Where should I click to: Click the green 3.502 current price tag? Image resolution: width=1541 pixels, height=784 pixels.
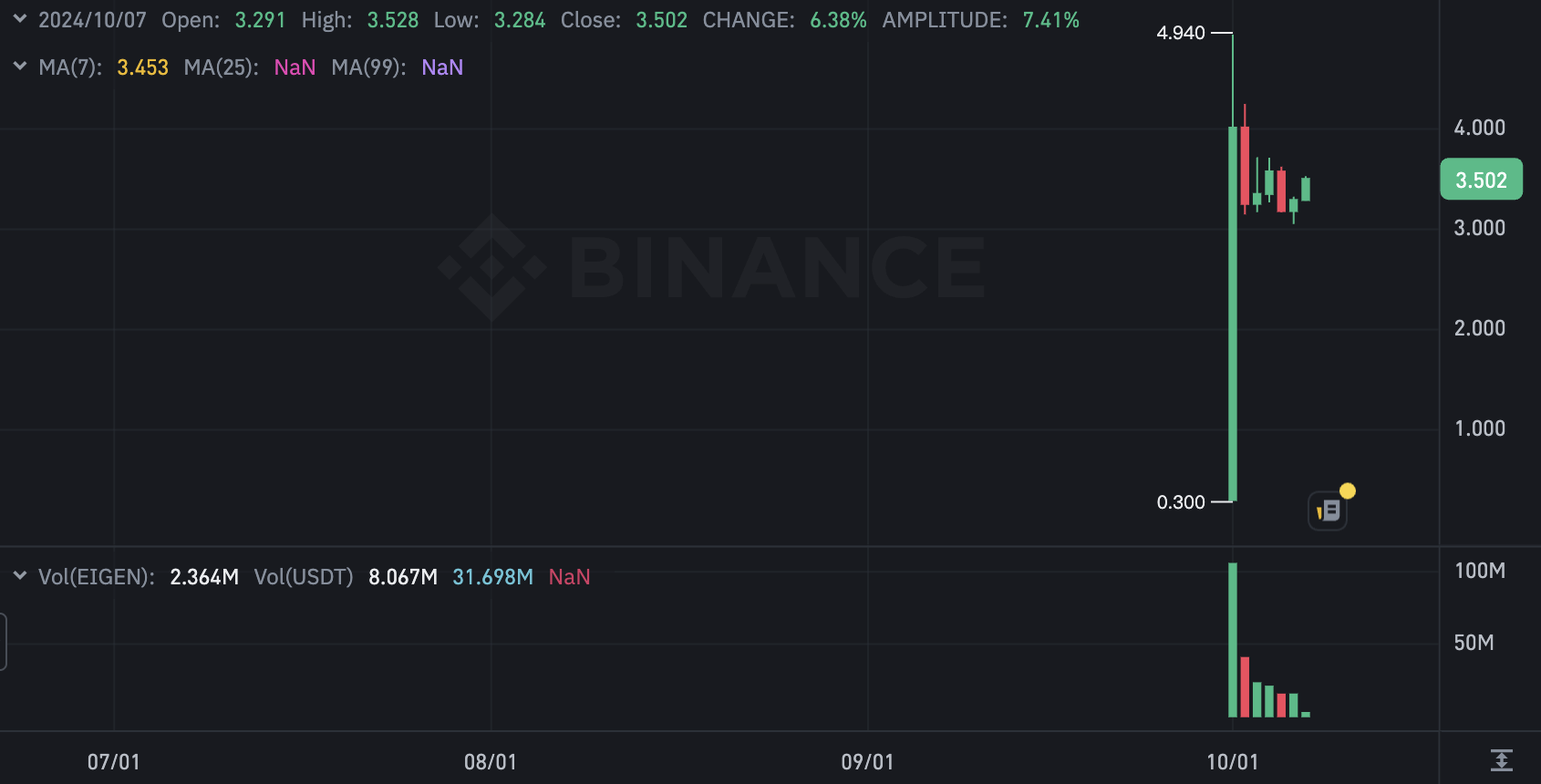coord(1481,181)
